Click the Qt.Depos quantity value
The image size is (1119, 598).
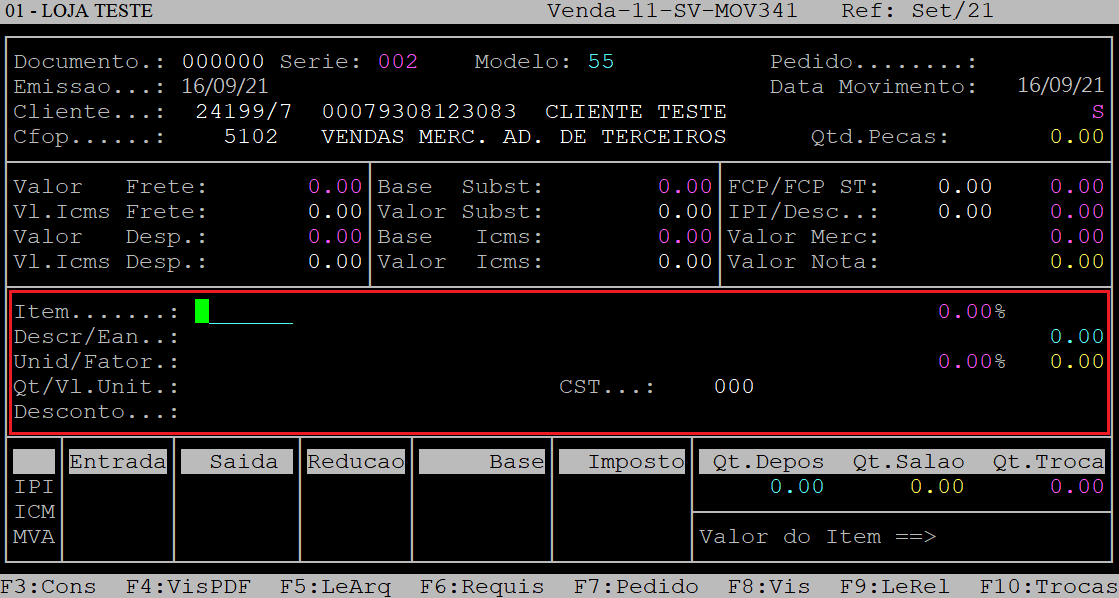coord(796,487)
